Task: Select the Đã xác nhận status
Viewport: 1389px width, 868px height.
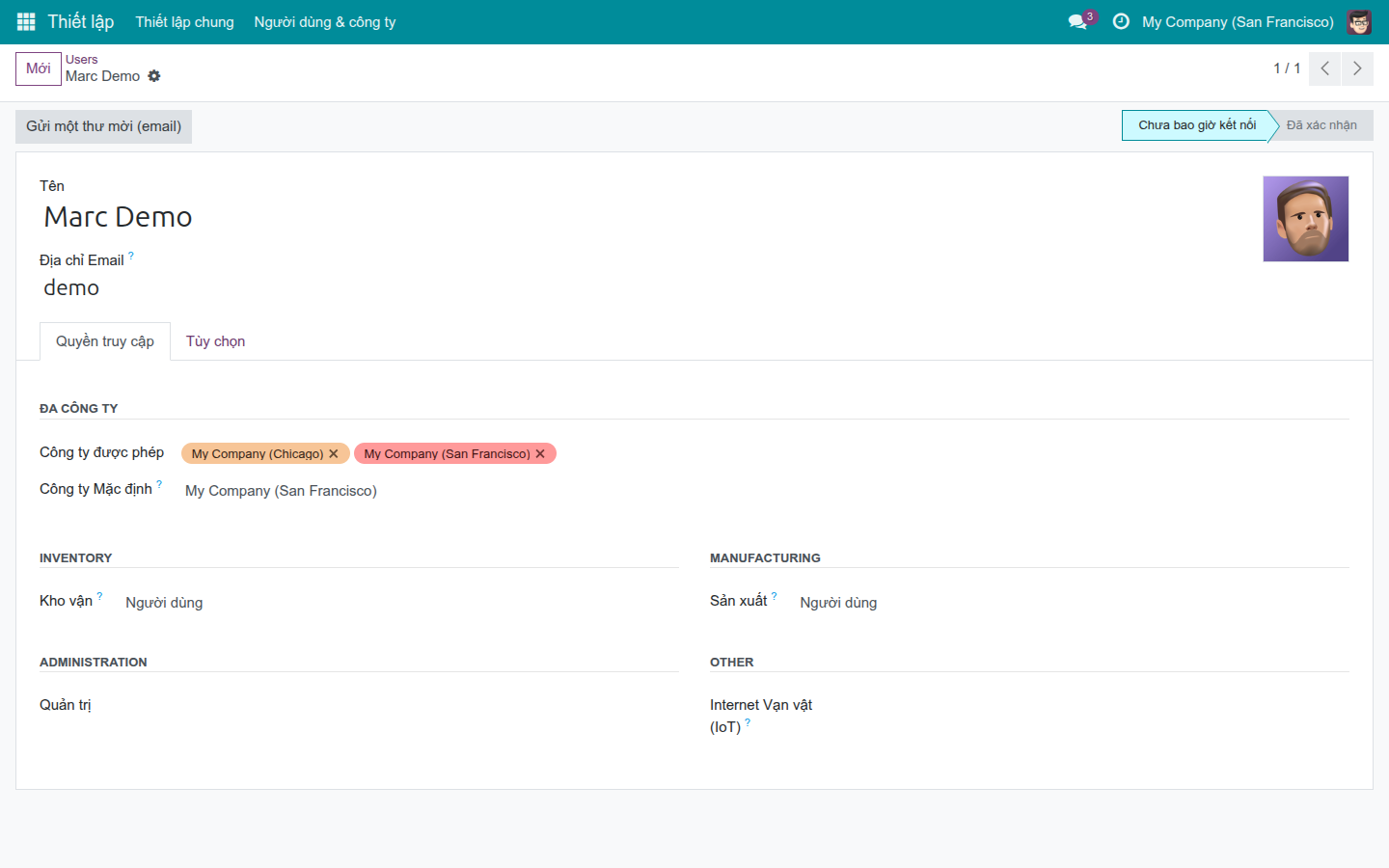Action: [x=1321, y=125]
